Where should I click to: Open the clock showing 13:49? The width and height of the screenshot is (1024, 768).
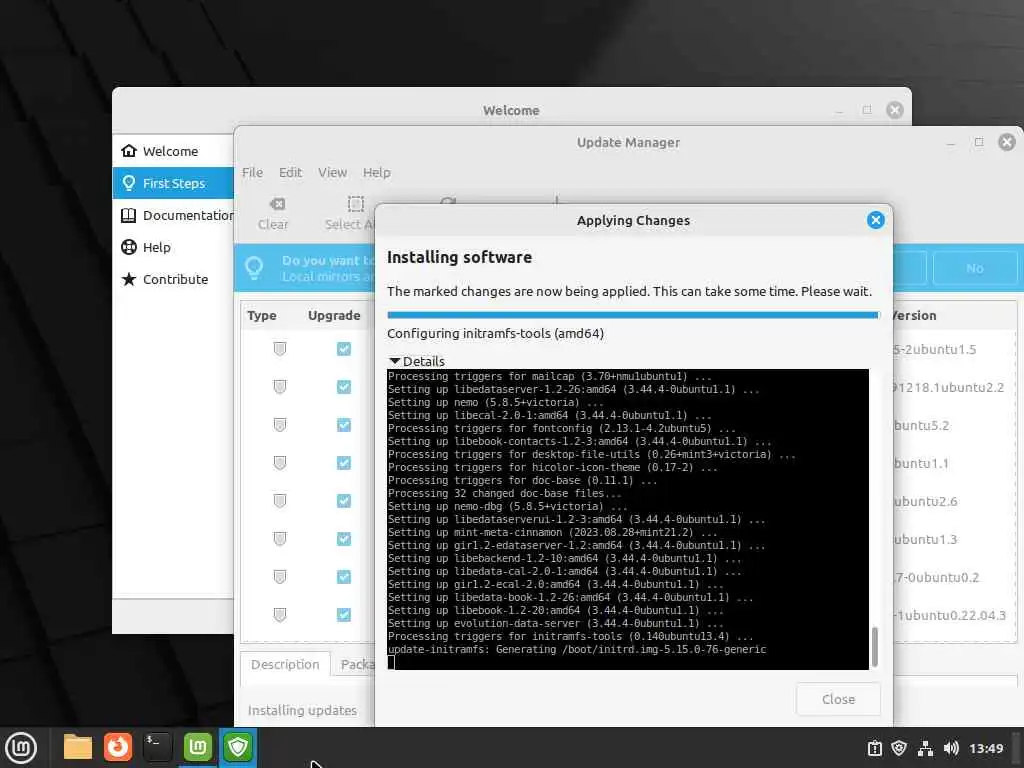pyautogui.click(x=986, y=748)
